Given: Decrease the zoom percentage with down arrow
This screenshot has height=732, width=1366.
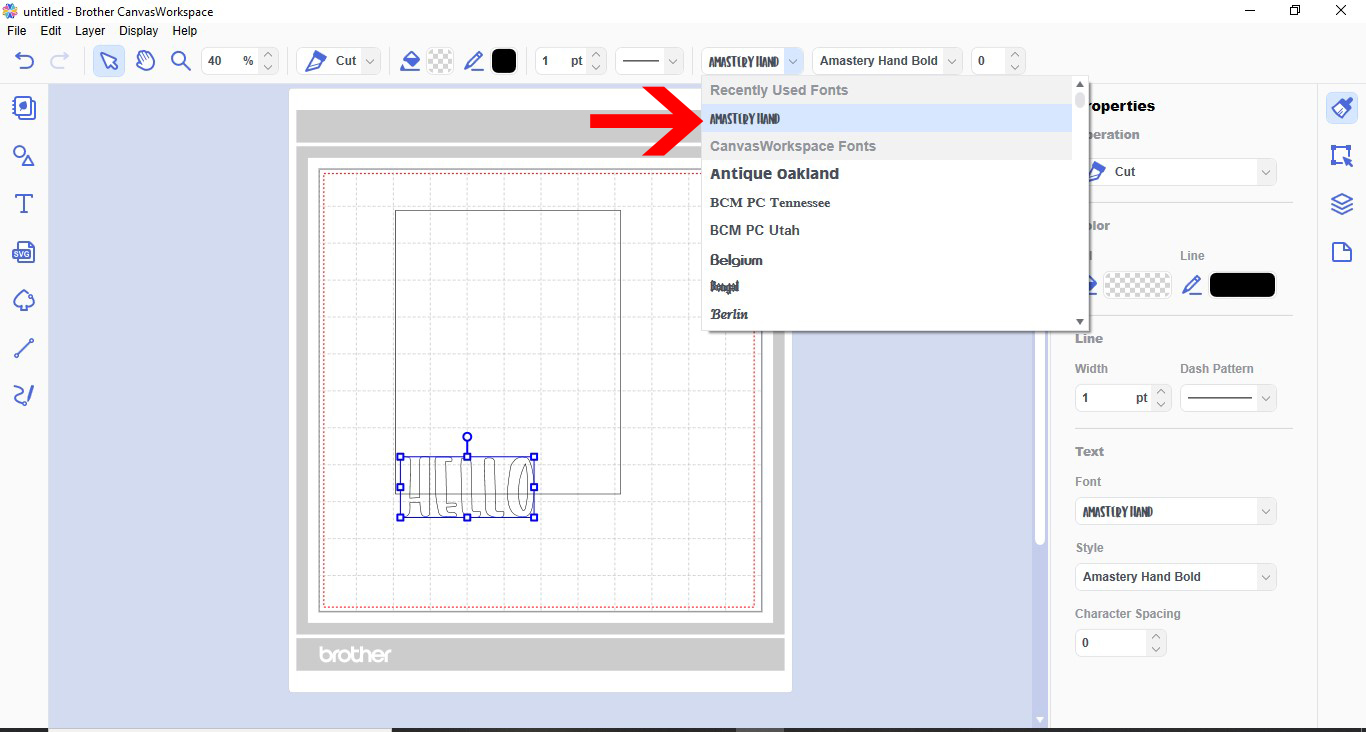Looking at the screenshot, I should pyautogui.click(x=268, y=68).
